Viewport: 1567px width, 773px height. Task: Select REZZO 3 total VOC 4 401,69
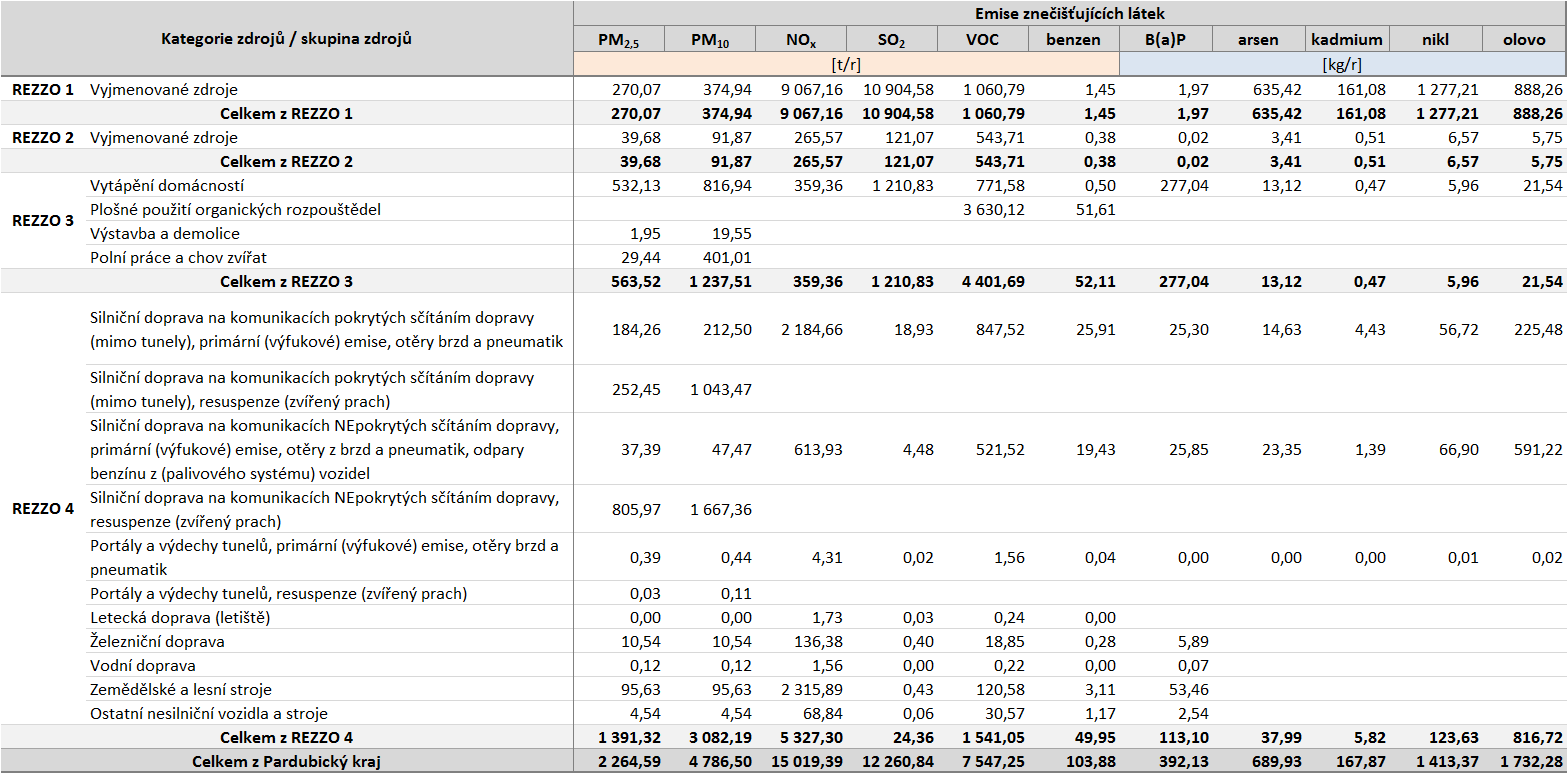tap(993, 281)
